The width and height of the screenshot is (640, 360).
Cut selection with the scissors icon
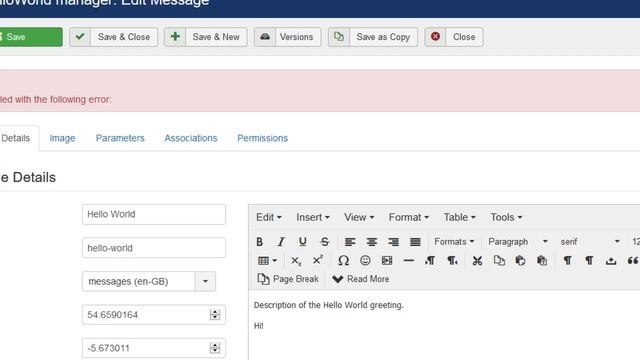(477, 260)
